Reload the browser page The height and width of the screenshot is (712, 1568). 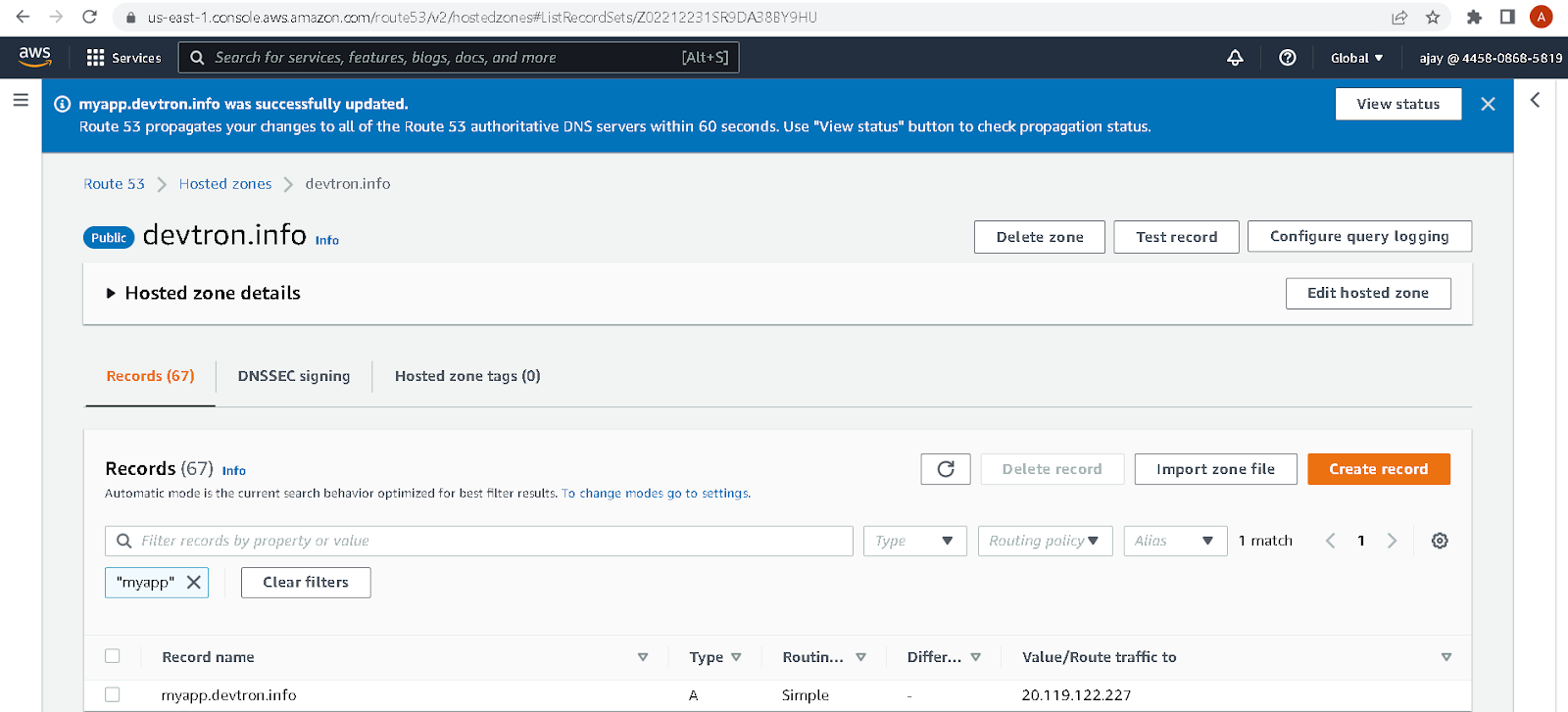(x=89, y=17)
